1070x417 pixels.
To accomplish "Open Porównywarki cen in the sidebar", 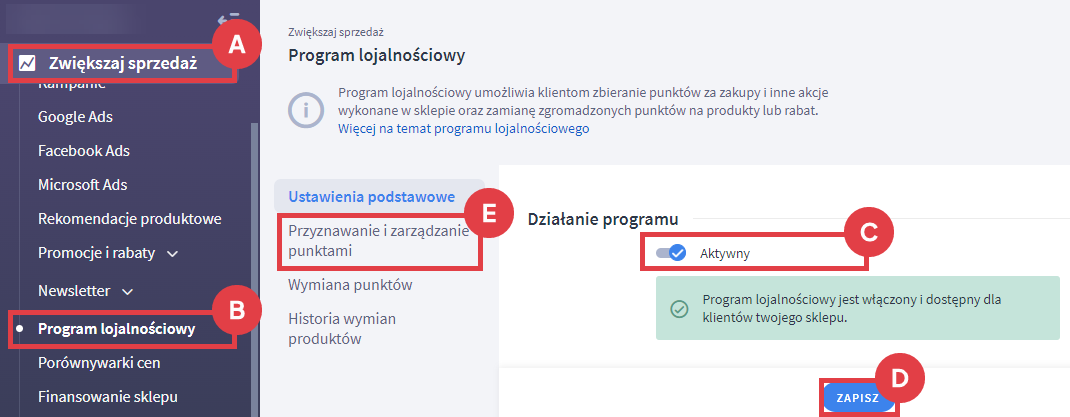I will point(99,362).
